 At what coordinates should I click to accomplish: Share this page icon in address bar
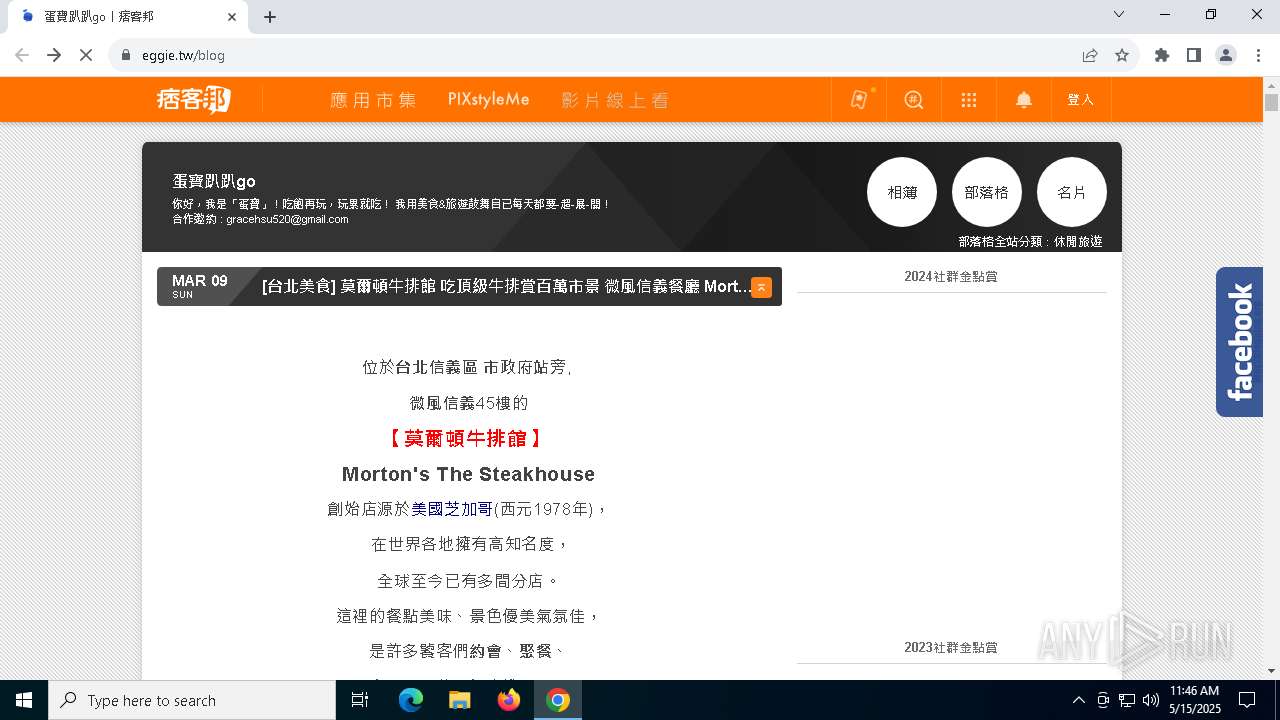[1090, 55]
